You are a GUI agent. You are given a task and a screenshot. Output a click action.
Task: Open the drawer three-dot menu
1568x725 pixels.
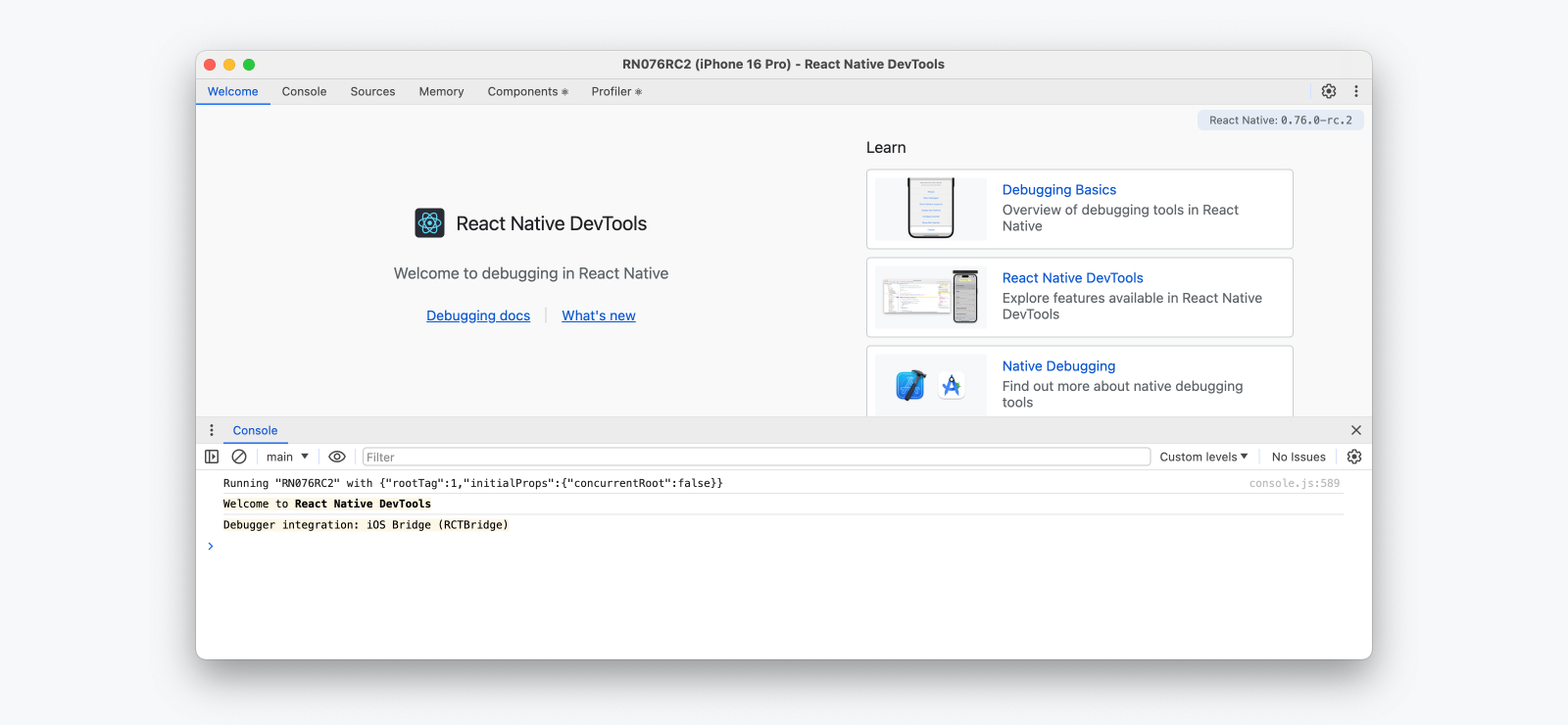(x=212, y=430)
